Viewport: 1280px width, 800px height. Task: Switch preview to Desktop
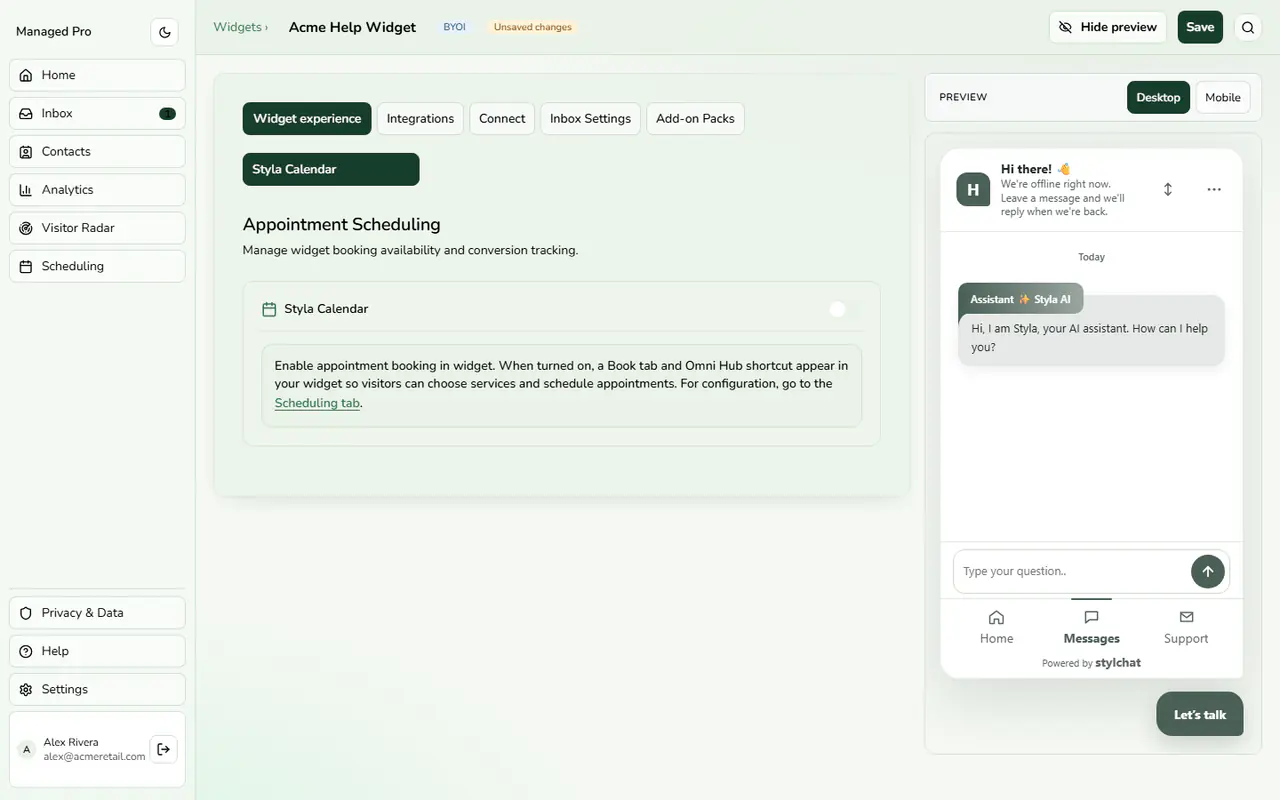(1158, 97)
